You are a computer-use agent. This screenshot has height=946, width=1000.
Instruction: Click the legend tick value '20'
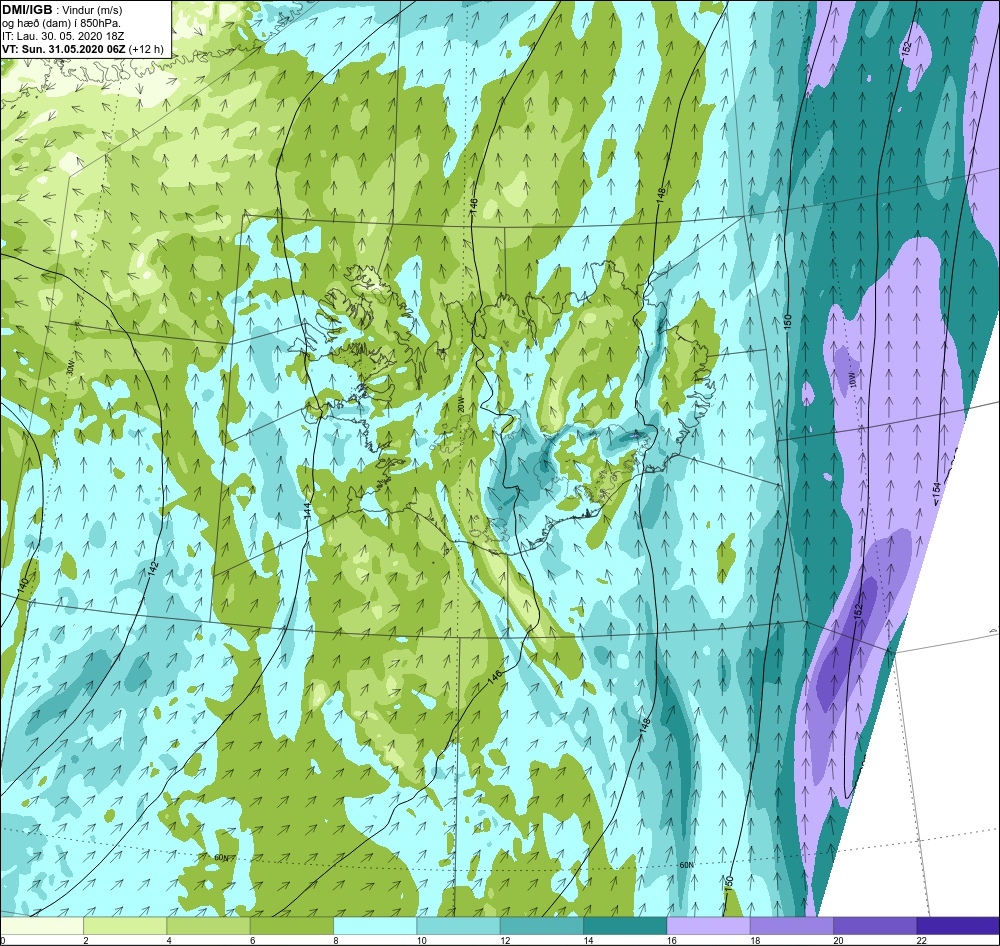[x=837, y=940]
